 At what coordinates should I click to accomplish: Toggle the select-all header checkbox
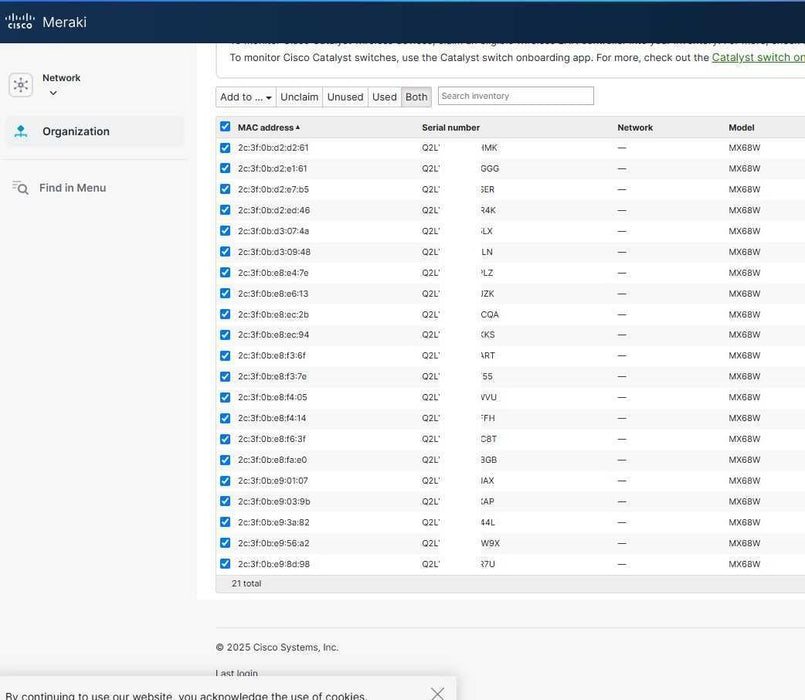pos(225,127)
